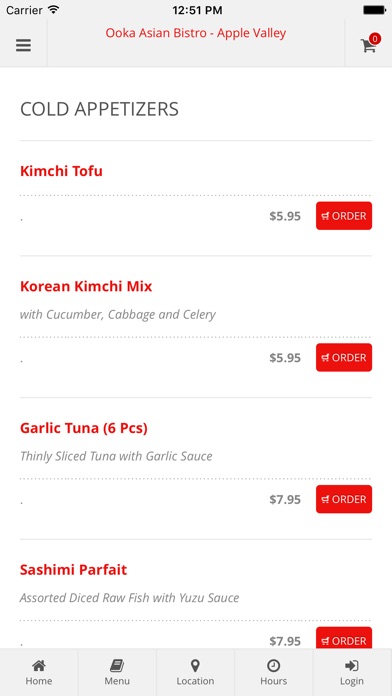Screen dimensions: 392x696
Task: Select the Kimchi Tofu item title
Action: (x=61, y=171)
